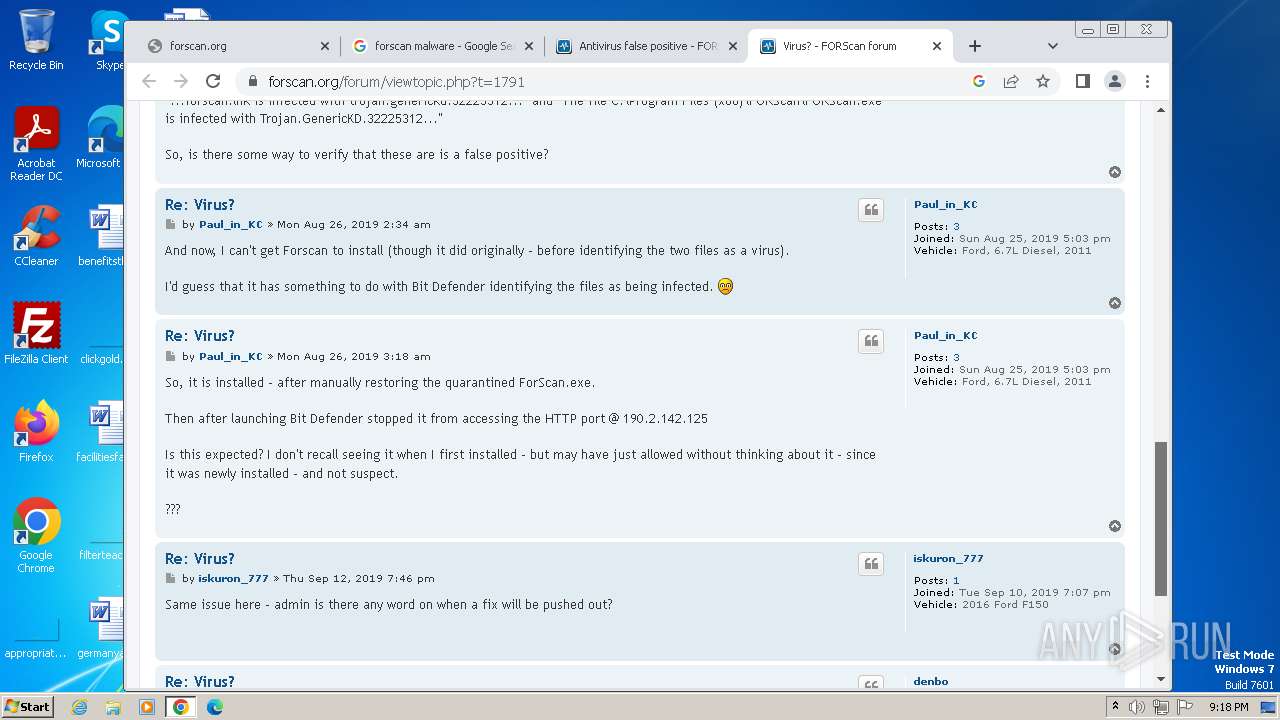Image resolution: width=1280 pixels, height=720 pixels.
Task: Open the Windows Start menu
Action: tap(27, 707)
